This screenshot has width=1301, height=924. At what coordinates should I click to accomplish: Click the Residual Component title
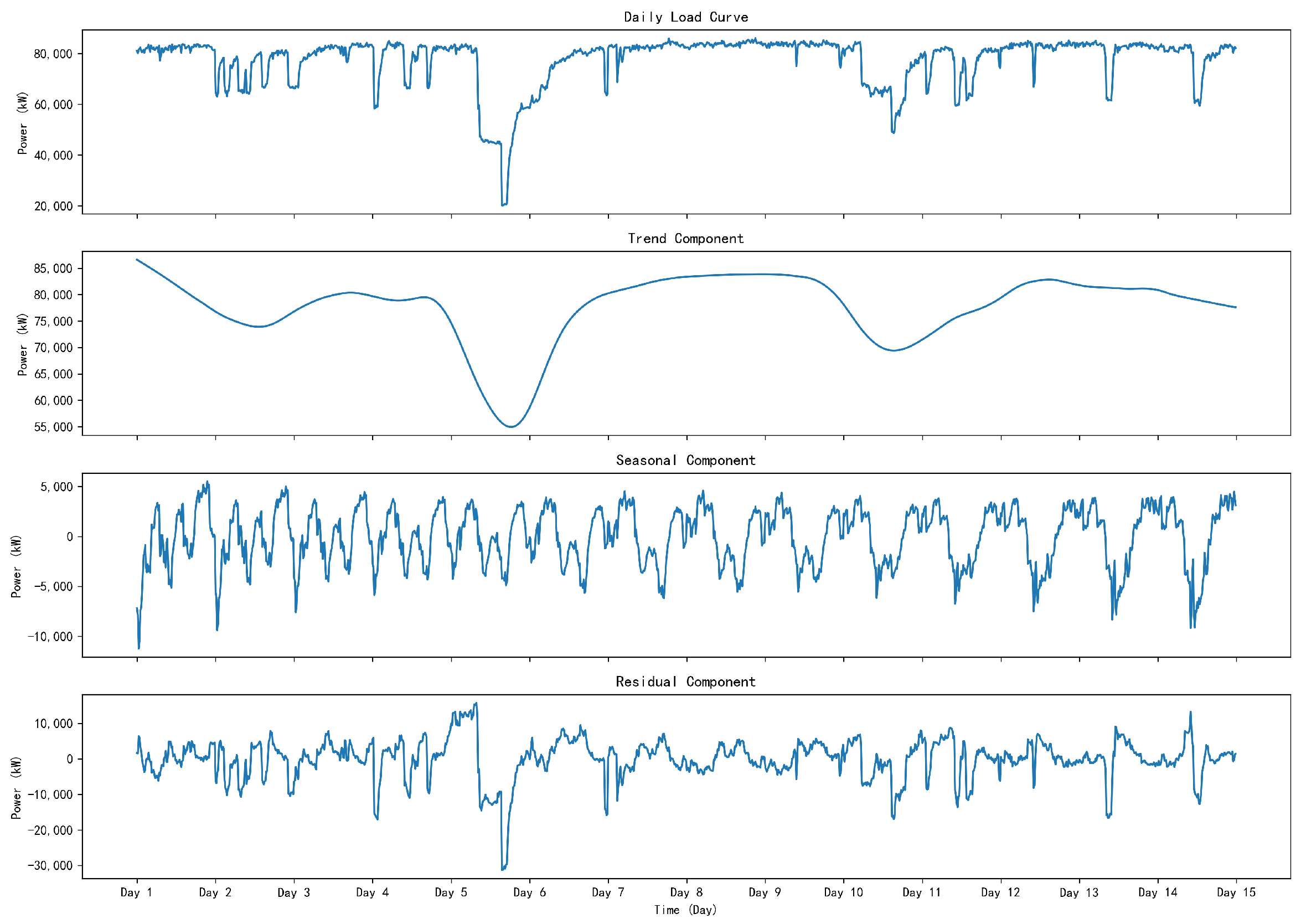point(685,682)
